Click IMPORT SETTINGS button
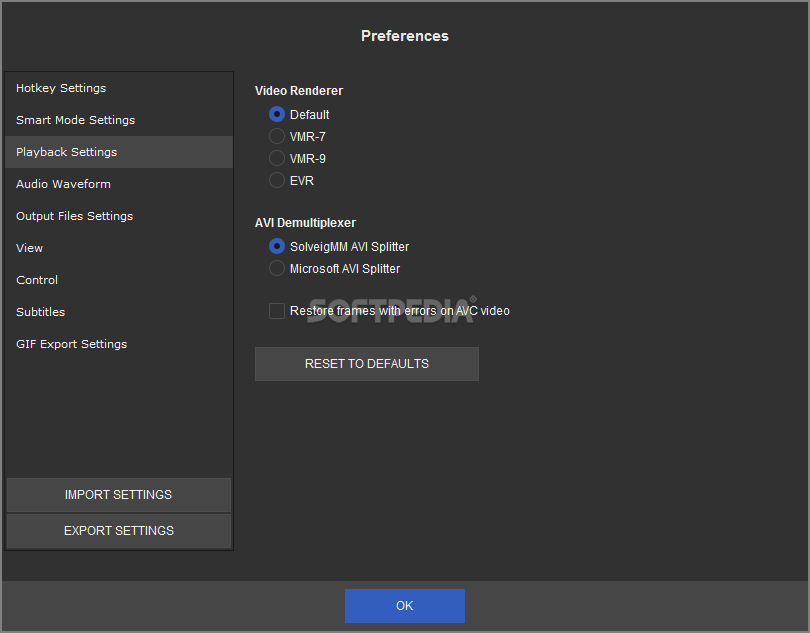The image size is (810, 633). pos(119,495)
